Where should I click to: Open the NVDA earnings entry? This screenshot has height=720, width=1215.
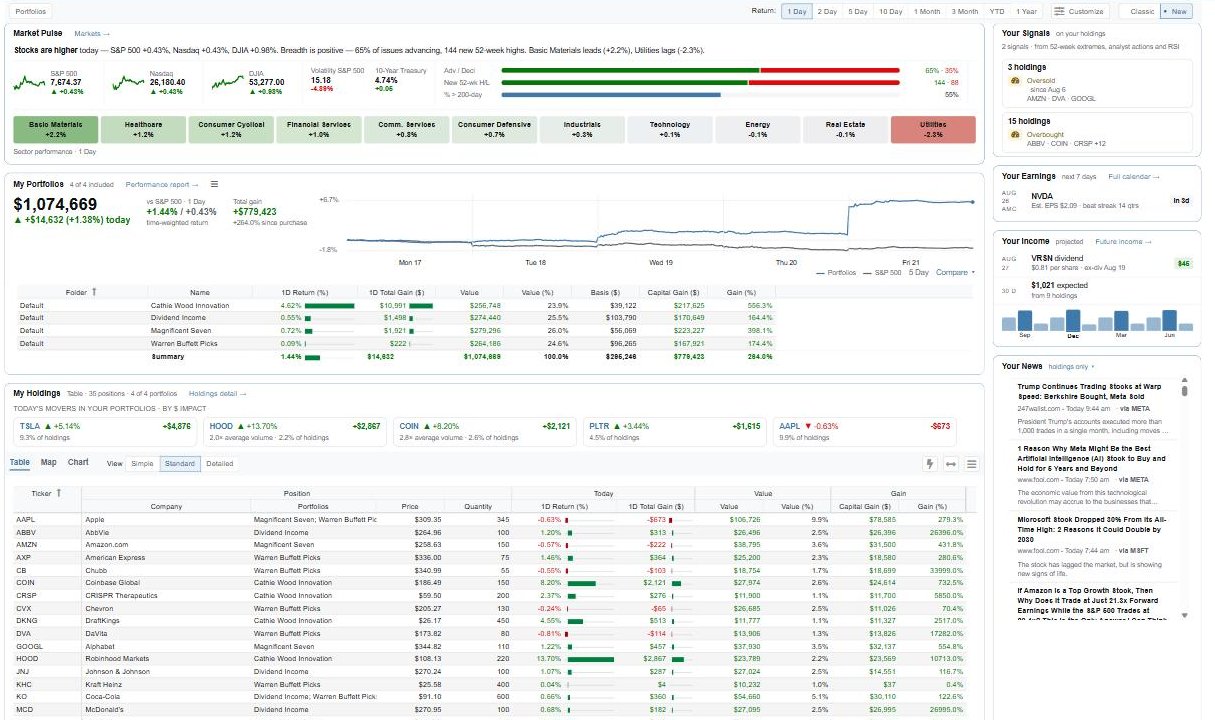pyautogui.click(x=1097, y=200)
